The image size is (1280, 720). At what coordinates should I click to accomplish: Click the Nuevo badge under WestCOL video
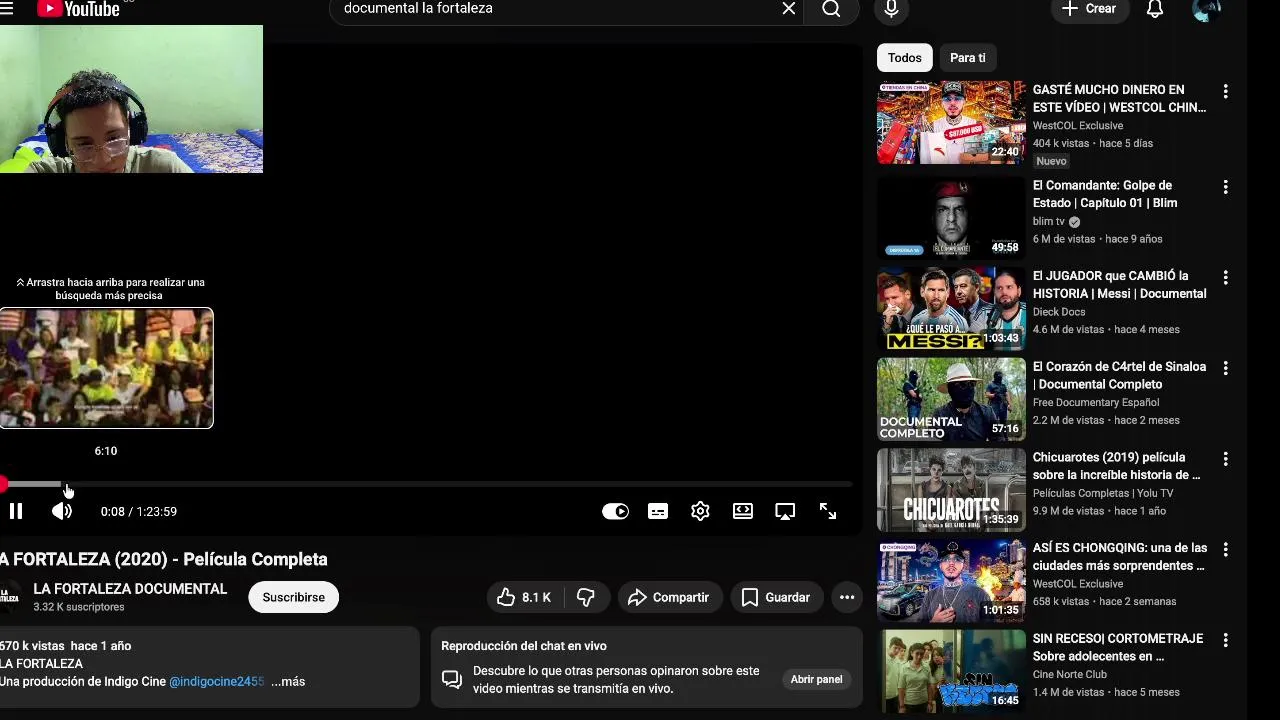(1051, 161)
